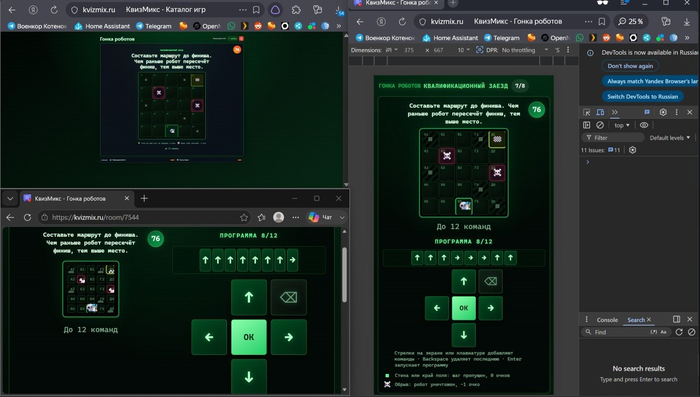Open Edge settings and more ellipsis menu
Viewport: 700px width, 397px height.
click(296, 217)
